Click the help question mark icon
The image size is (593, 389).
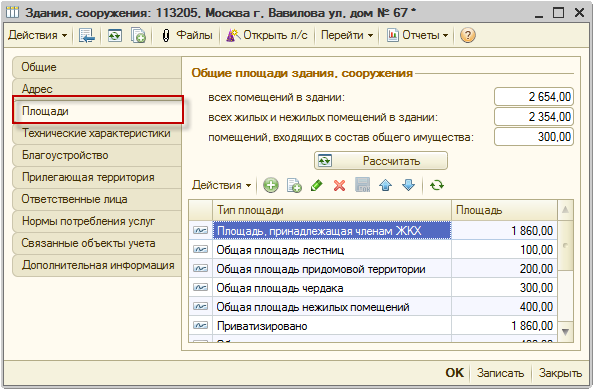coord(467,35)
